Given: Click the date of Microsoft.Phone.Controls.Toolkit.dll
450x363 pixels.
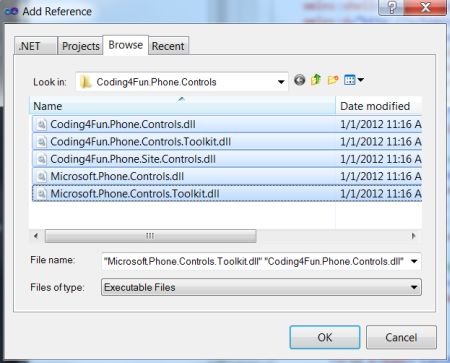Looking at the screenshot, I should 381,194.
